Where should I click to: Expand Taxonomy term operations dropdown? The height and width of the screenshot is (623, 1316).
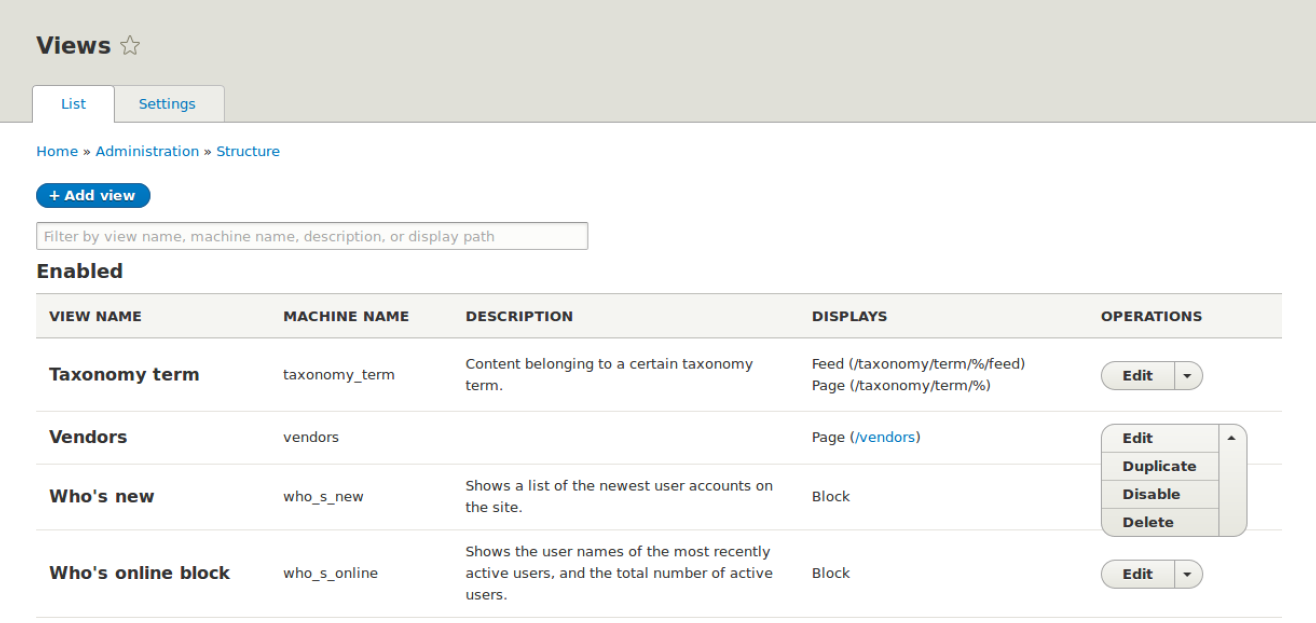1189,375
